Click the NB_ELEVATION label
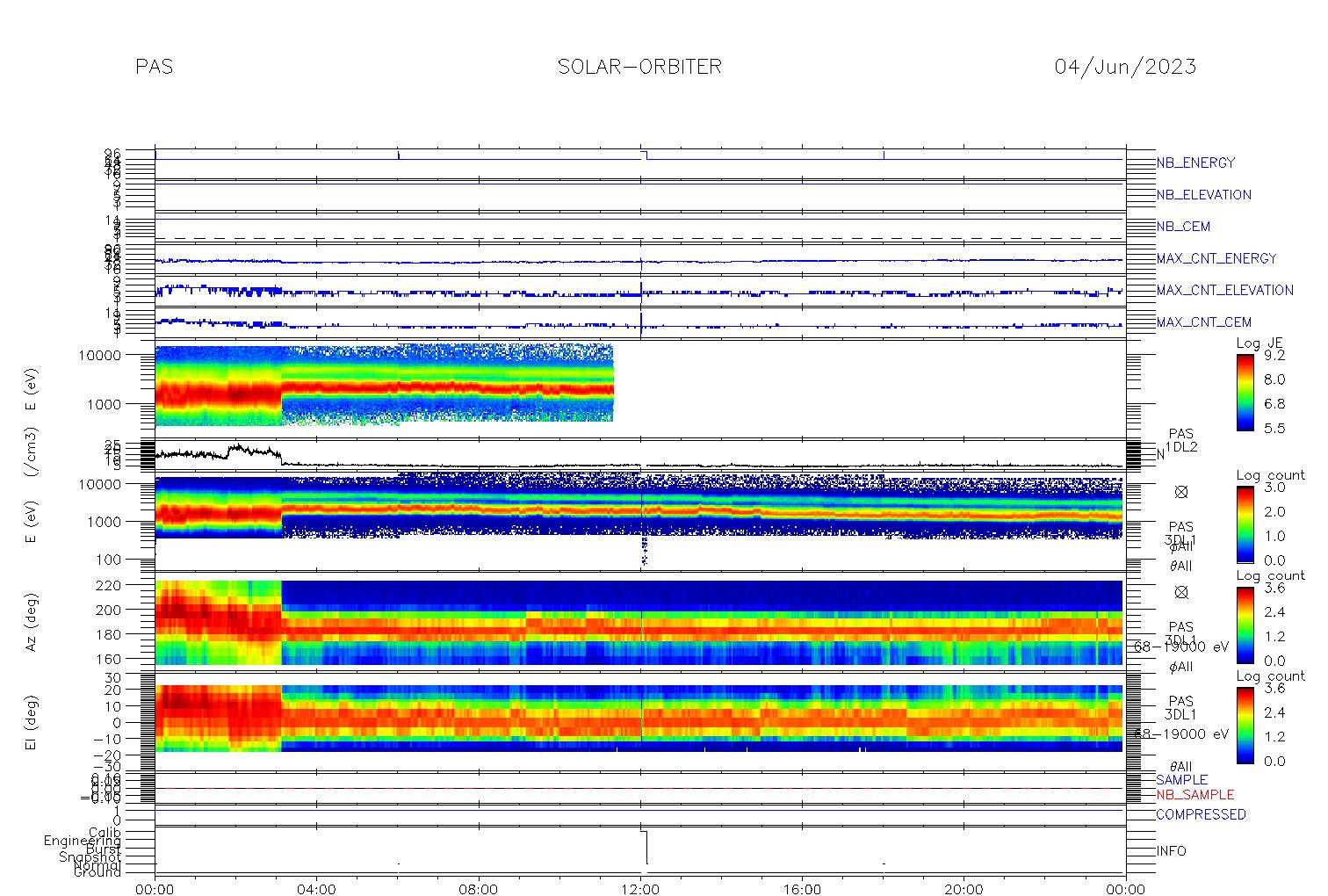 coord(1203,195)
